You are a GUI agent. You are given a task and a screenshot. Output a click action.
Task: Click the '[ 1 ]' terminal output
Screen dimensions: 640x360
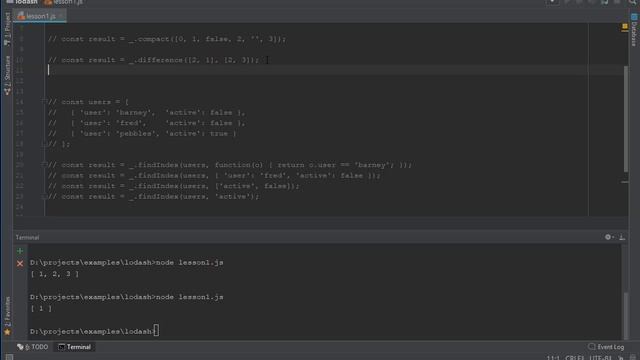(41, 308)
